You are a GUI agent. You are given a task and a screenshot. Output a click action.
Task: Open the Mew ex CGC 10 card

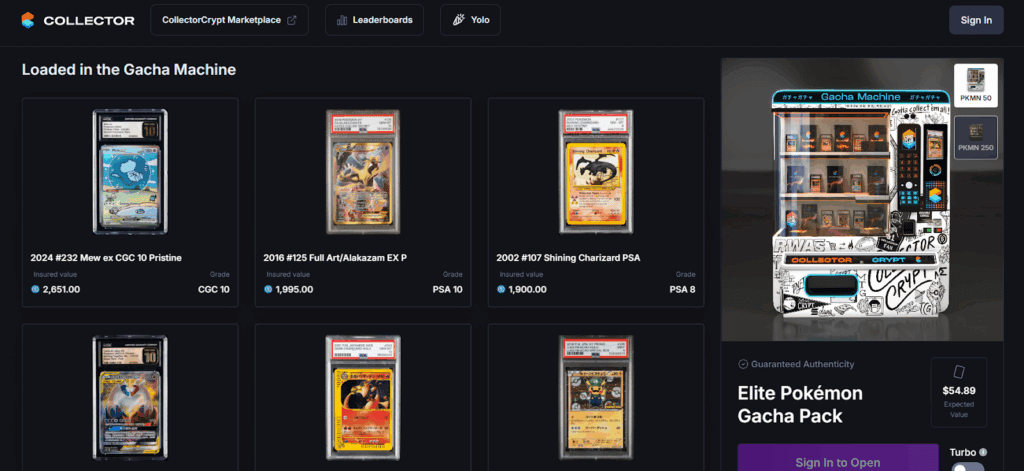130,203
